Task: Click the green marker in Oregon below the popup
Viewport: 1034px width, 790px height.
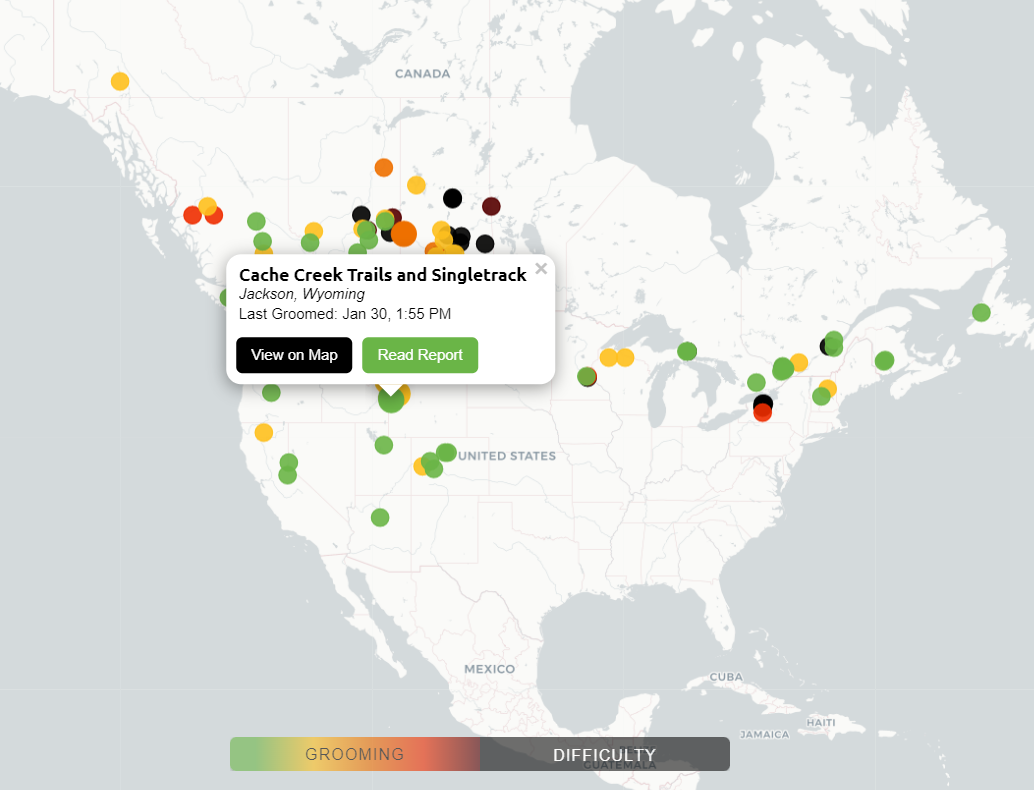Action: (271, 393)
